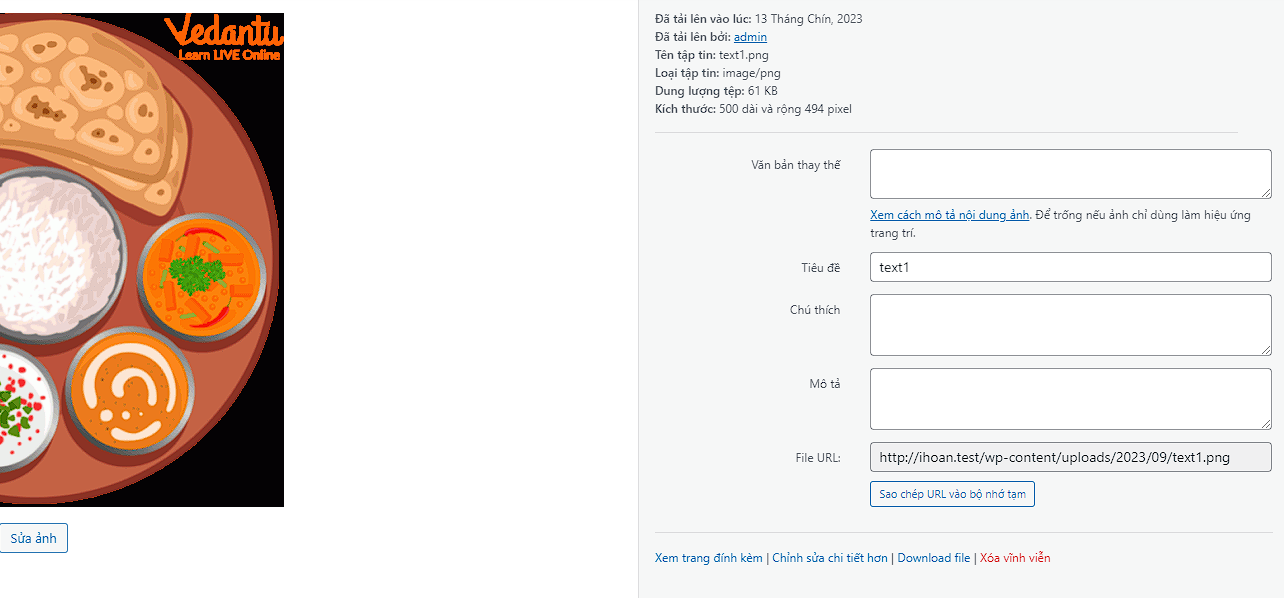The width and height of the screenshot is (1284, 598).
Task: Focus the Chú thích text area
Action: [x=1070, y=325]
